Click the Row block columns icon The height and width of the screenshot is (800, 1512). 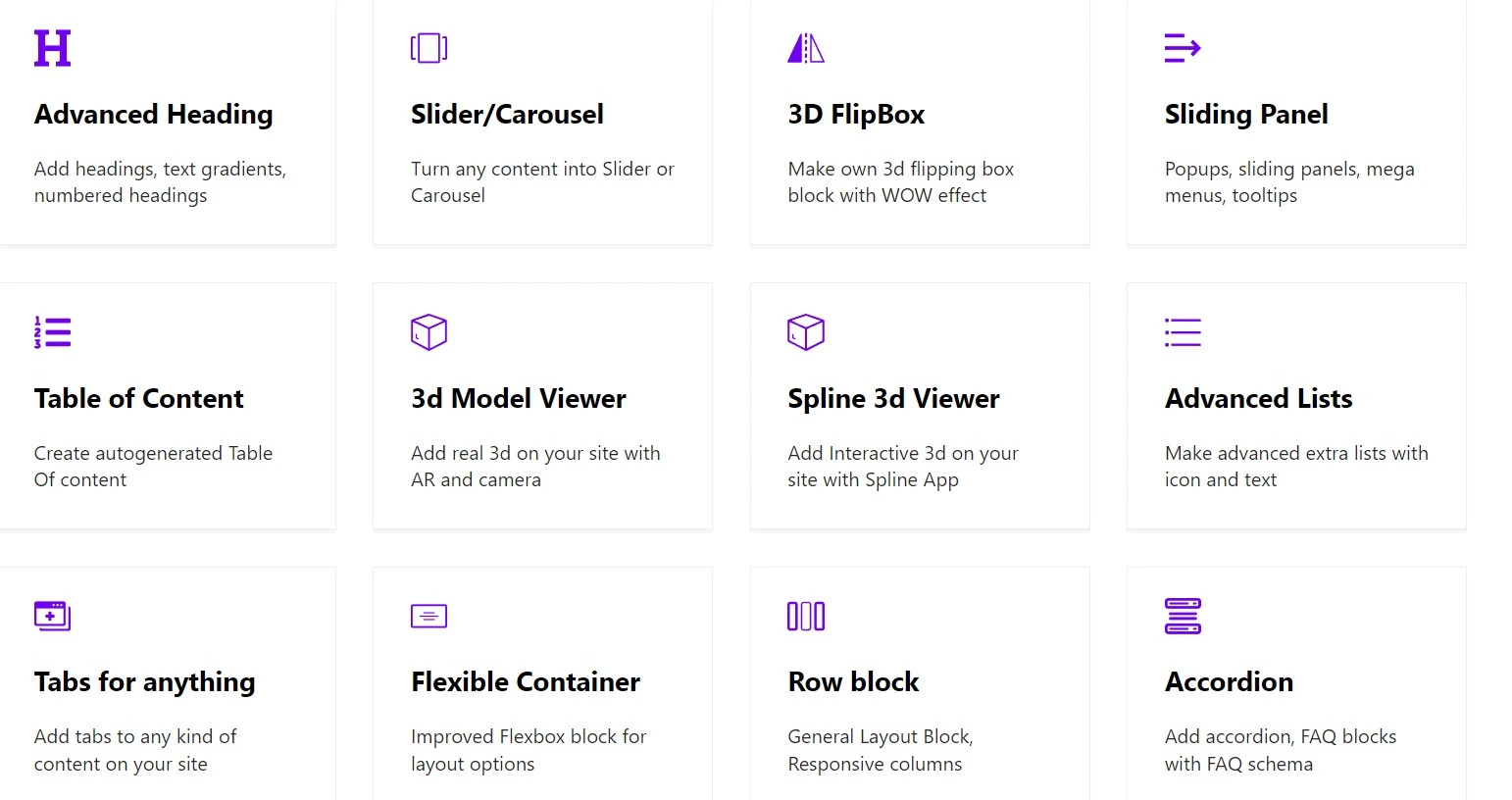(806, 616)
